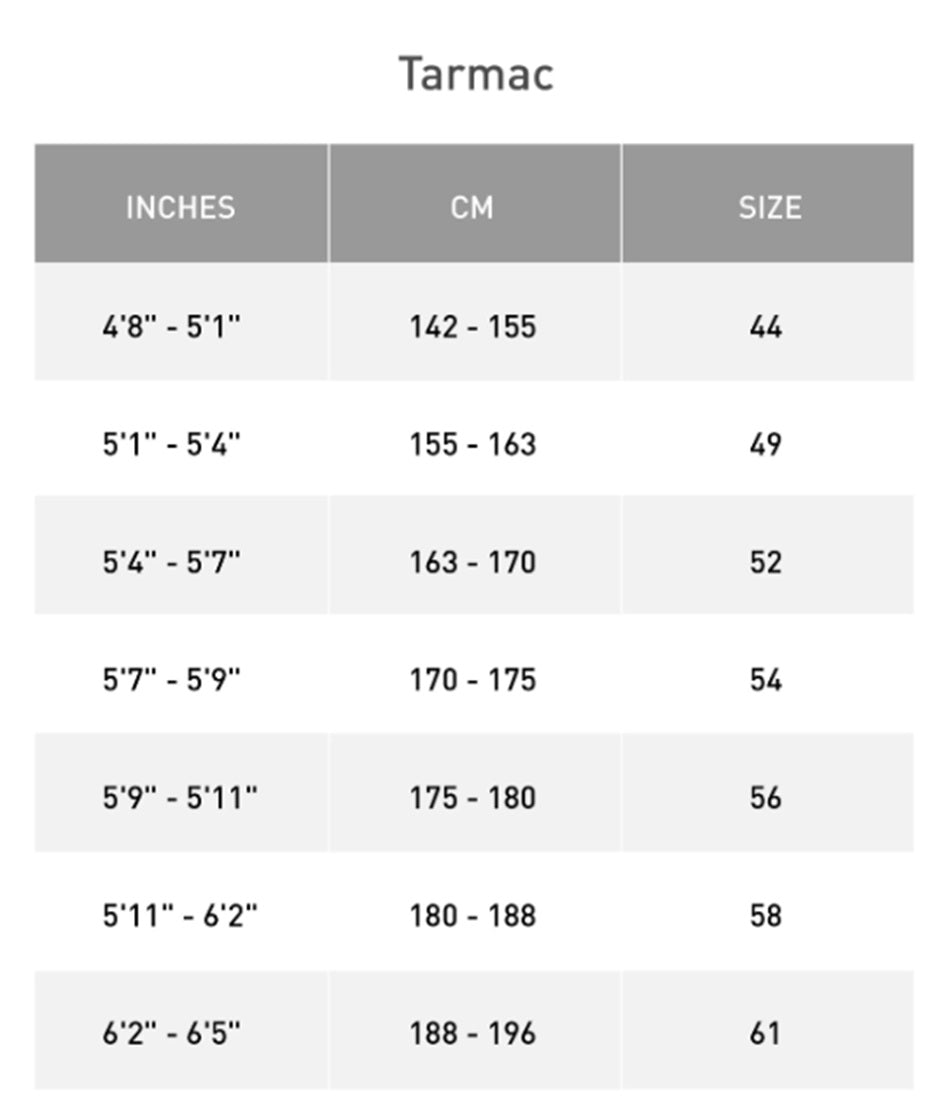Click the 170 - 175 cm cell

click(472, 680)
